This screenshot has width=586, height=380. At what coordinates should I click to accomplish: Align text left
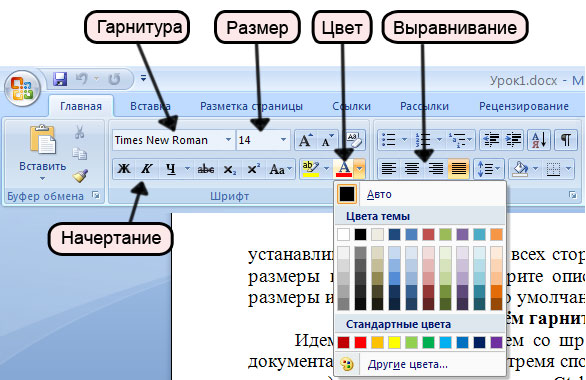(x=389, y=169)
